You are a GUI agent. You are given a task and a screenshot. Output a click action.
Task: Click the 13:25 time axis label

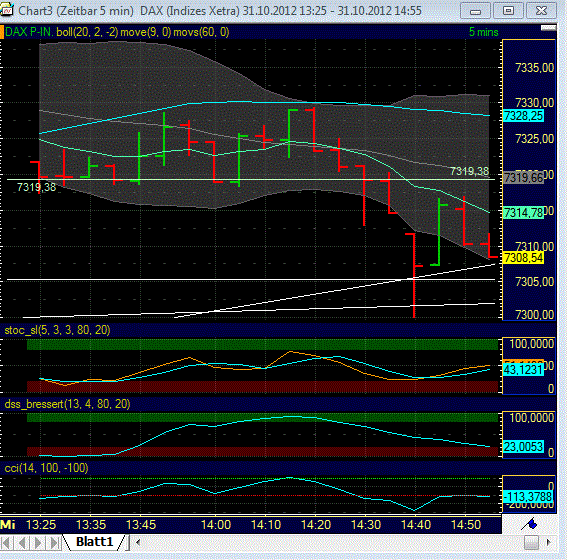coord(41,525)
